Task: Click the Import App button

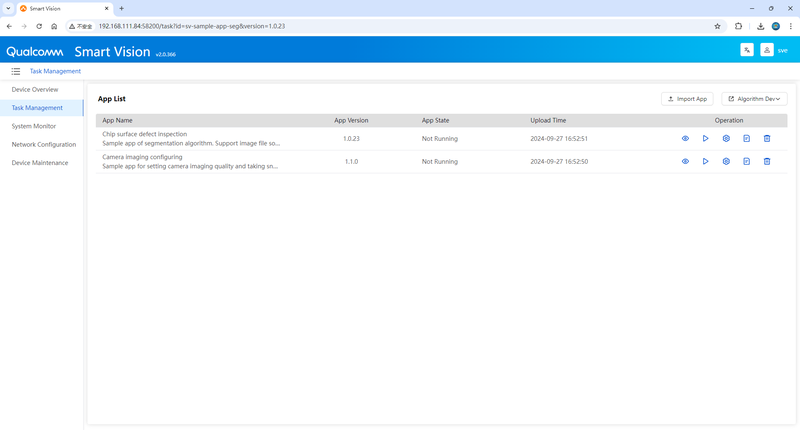Action: (687, 99)
